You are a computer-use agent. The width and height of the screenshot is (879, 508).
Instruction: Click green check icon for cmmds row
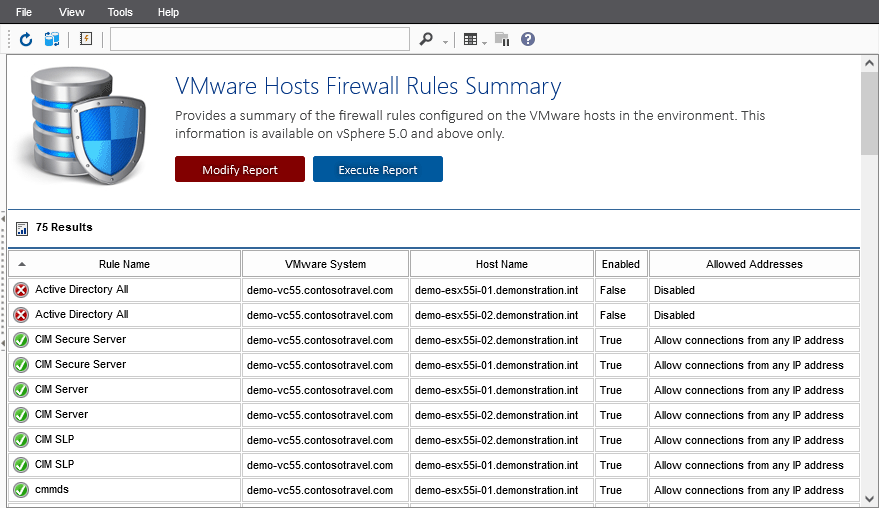tap(21, 490)
